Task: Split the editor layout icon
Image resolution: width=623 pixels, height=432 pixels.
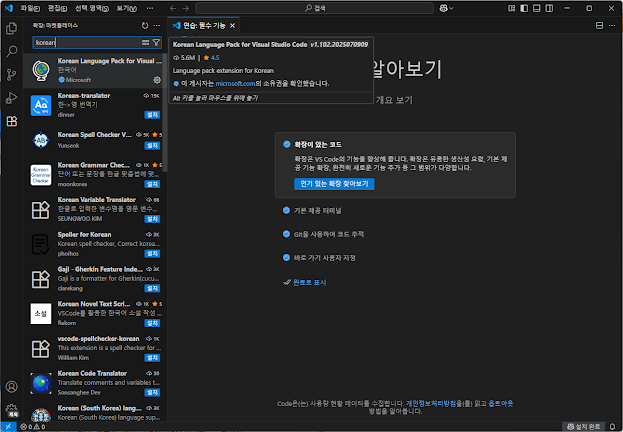Action: click(600, 25)
